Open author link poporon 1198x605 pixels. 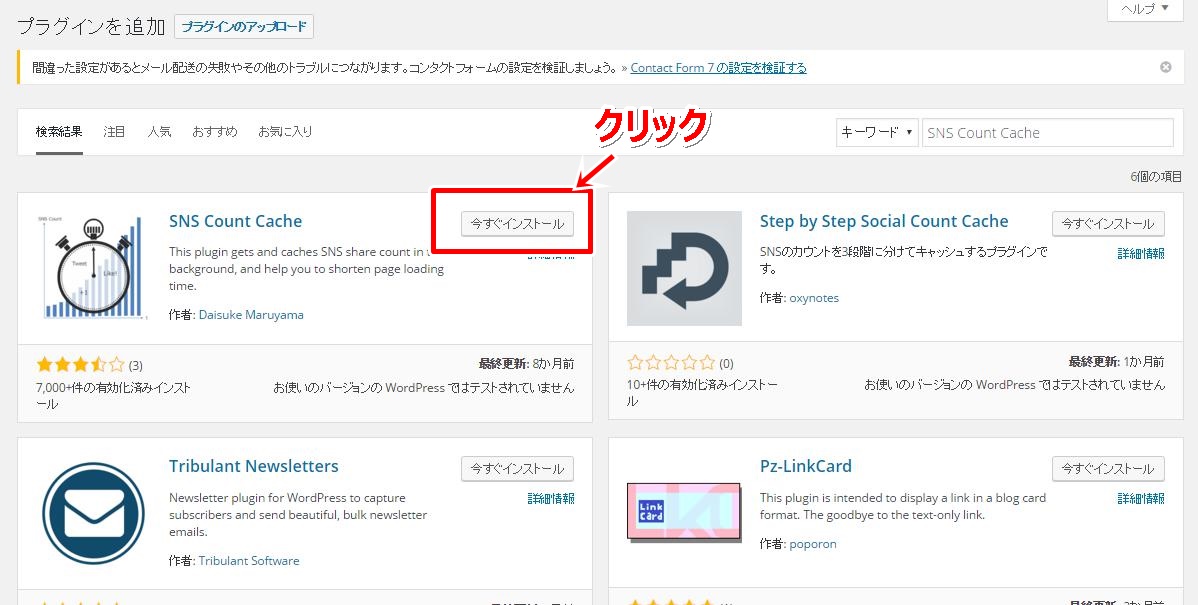(x=812, y=544)
